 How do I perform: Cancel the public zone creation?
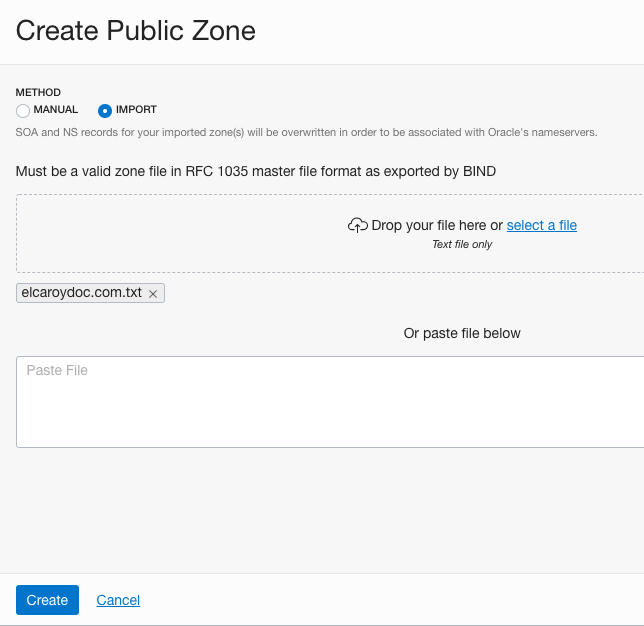[x=118, y=600]
